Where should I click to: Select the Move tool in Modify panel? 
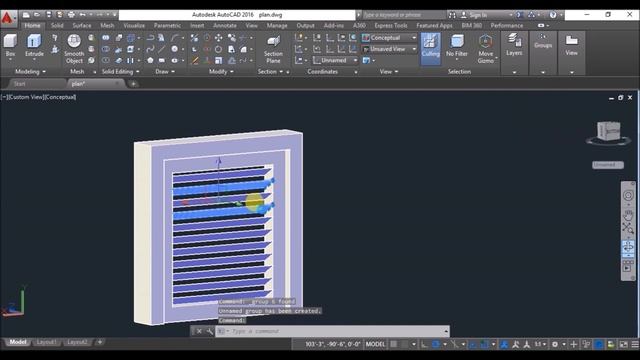(x=218, y=38)
